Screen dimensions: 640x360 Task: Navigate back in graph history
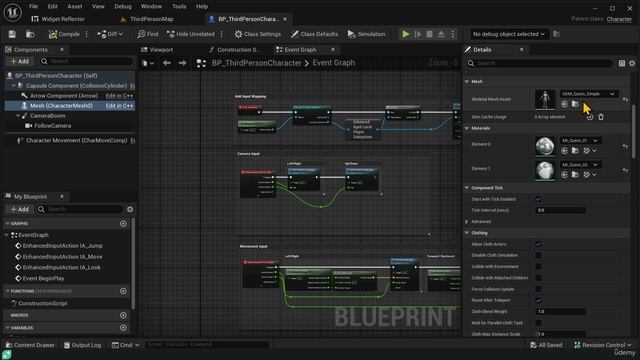coord(167,63)
